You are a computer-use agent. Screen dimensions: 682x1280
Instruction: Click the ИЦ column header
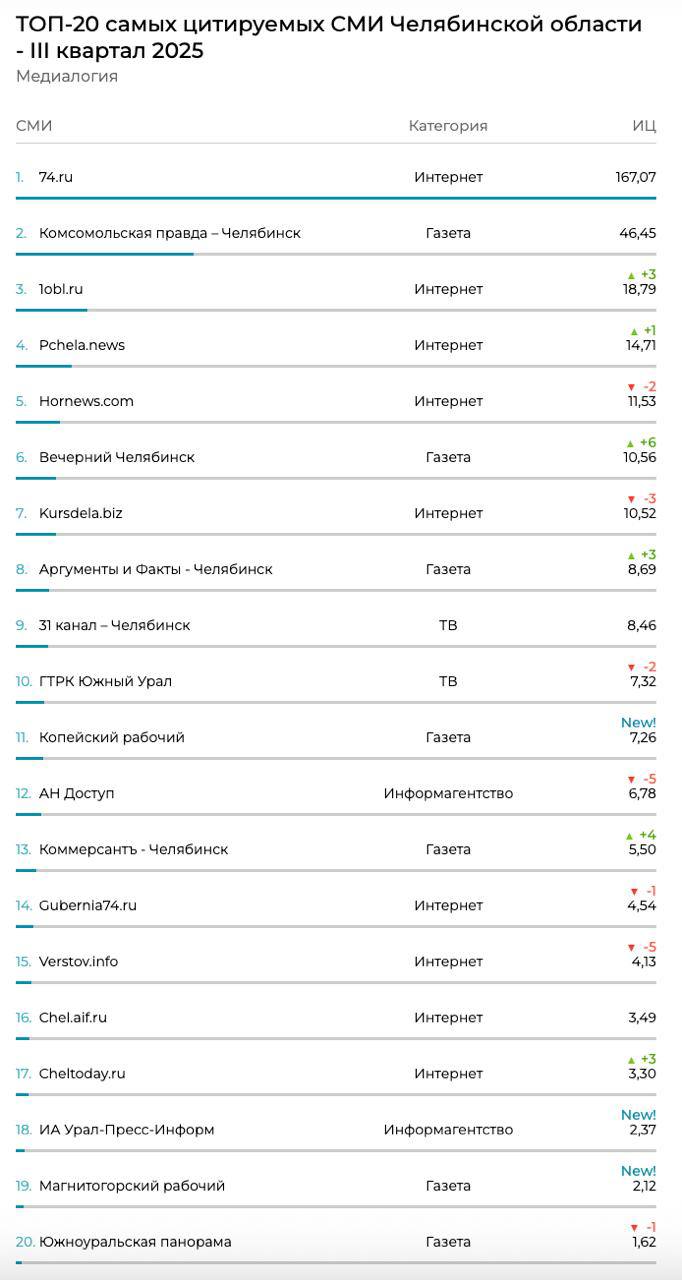[644, 126]
